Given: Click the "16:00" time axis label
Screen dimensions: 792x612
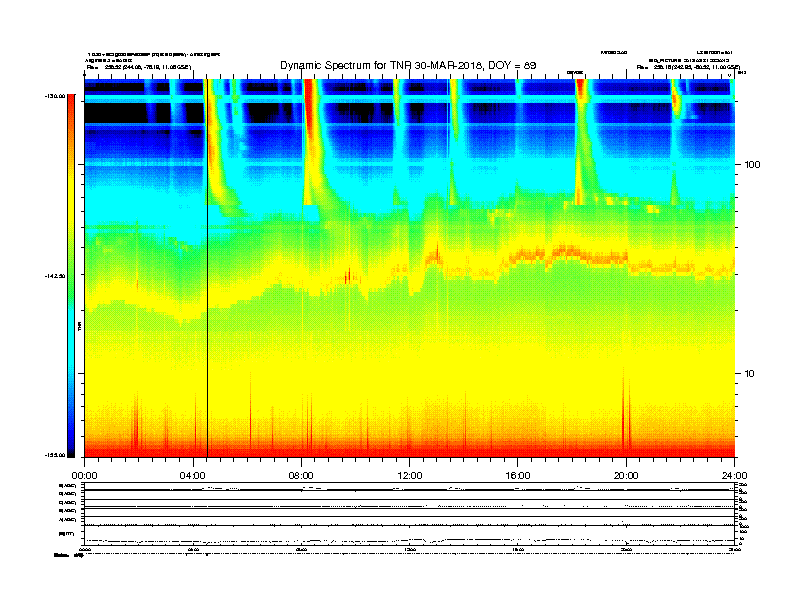Looking at the screenshot, I should coord(518,476).
